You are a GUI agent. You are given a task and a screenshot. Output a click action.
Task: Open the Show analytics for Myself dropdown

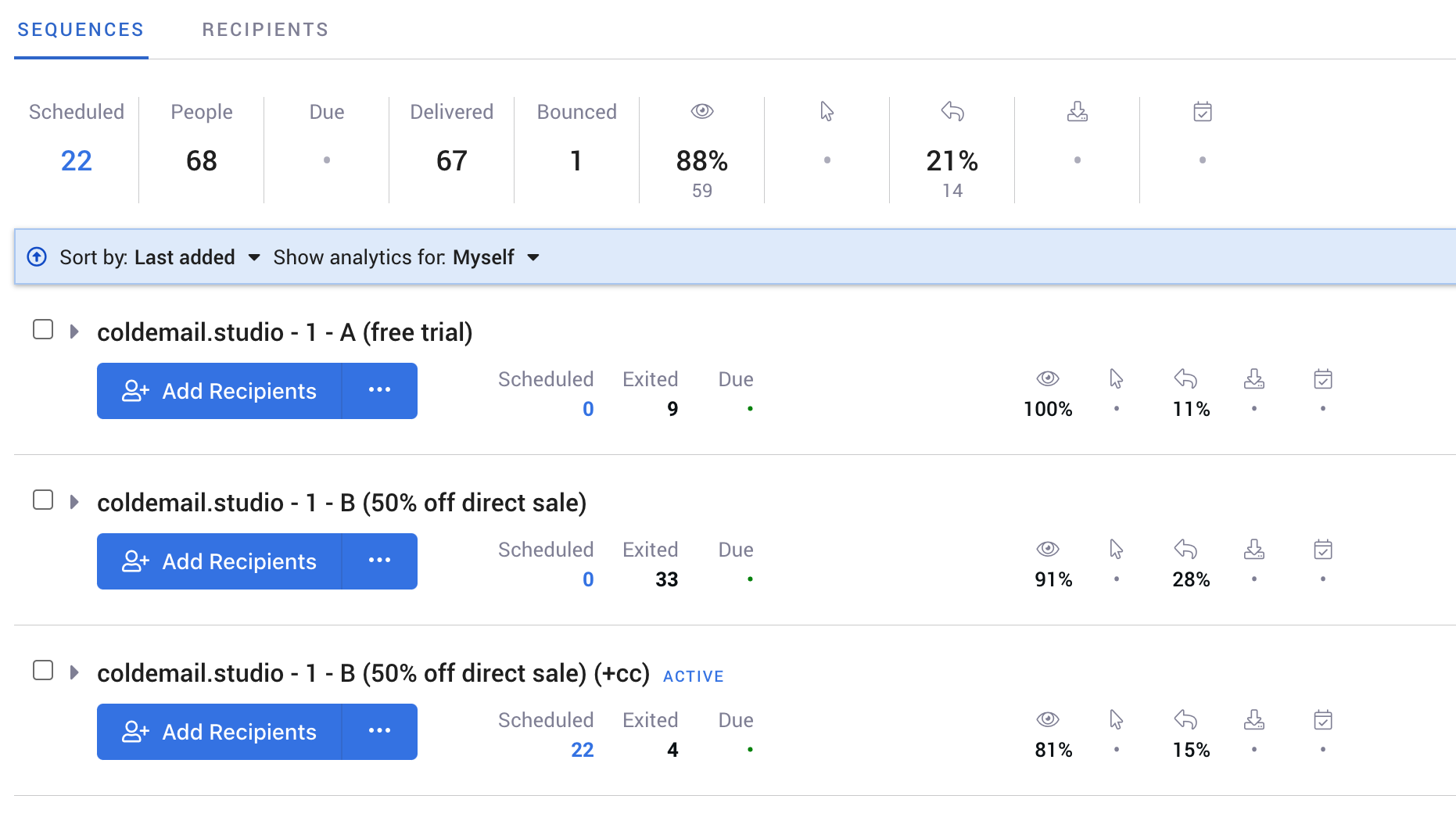(x=407, y=257)
